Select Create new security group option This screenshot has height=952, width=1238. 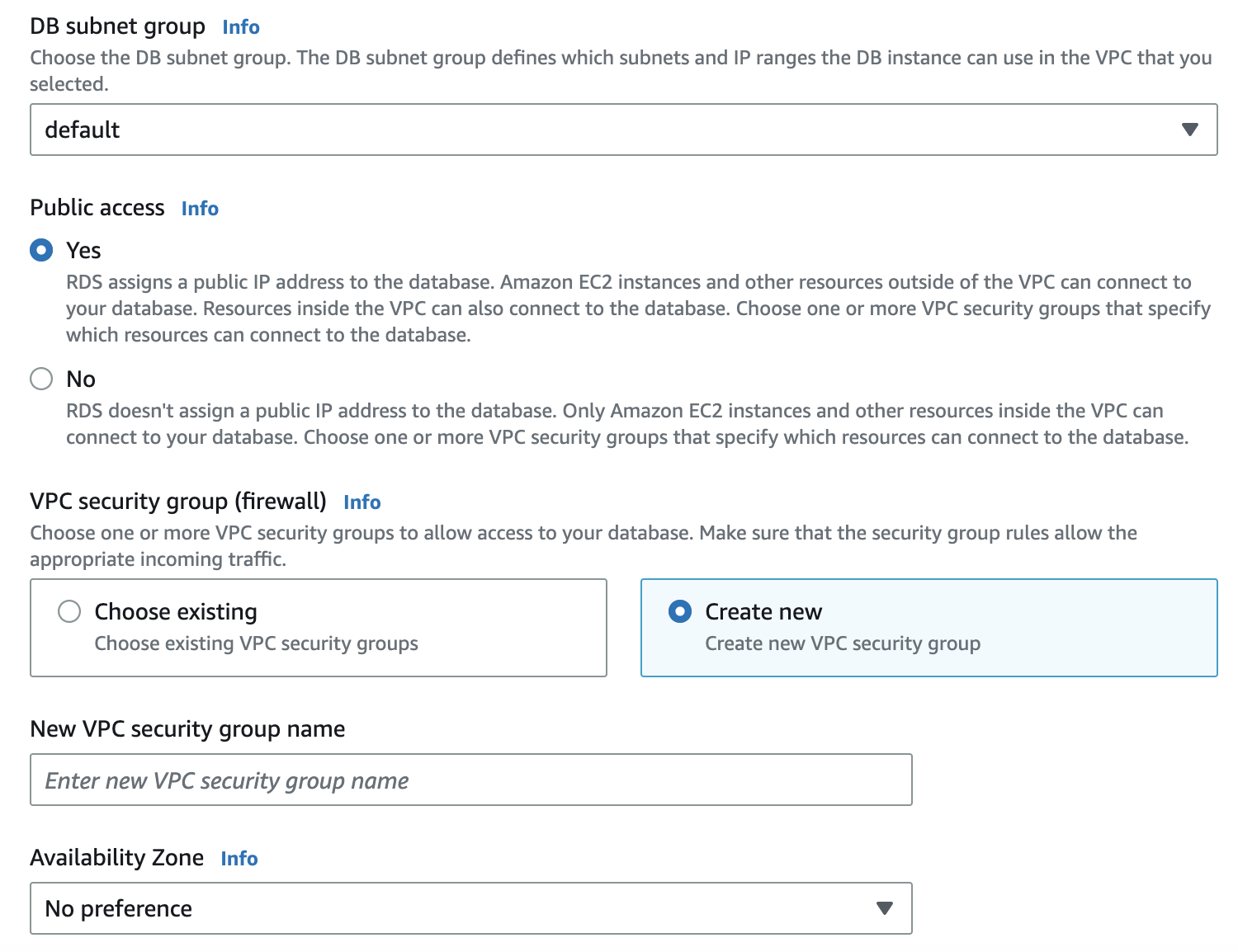928,628
